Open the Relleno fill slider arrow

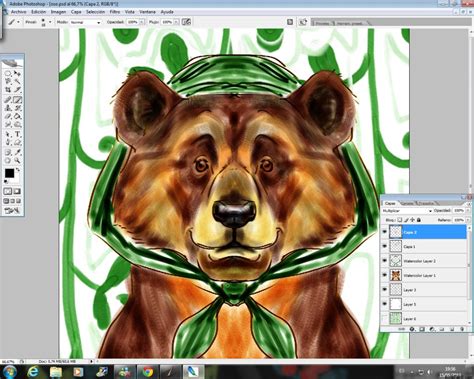point(468,220)
